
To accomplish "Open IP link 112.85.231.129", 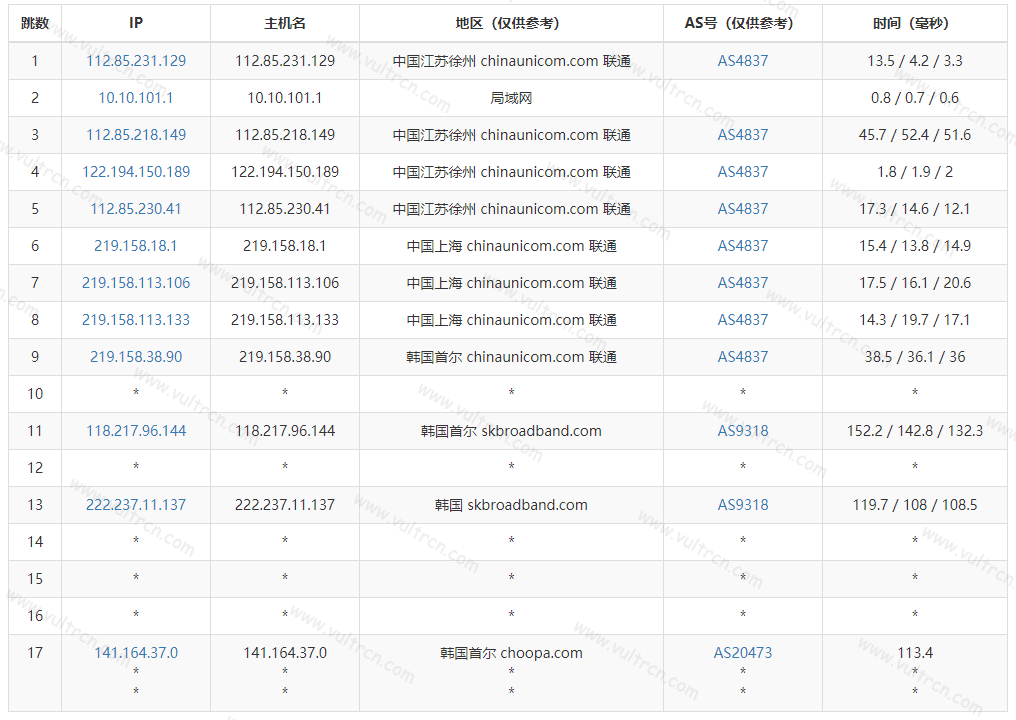I will pos(136,61).
